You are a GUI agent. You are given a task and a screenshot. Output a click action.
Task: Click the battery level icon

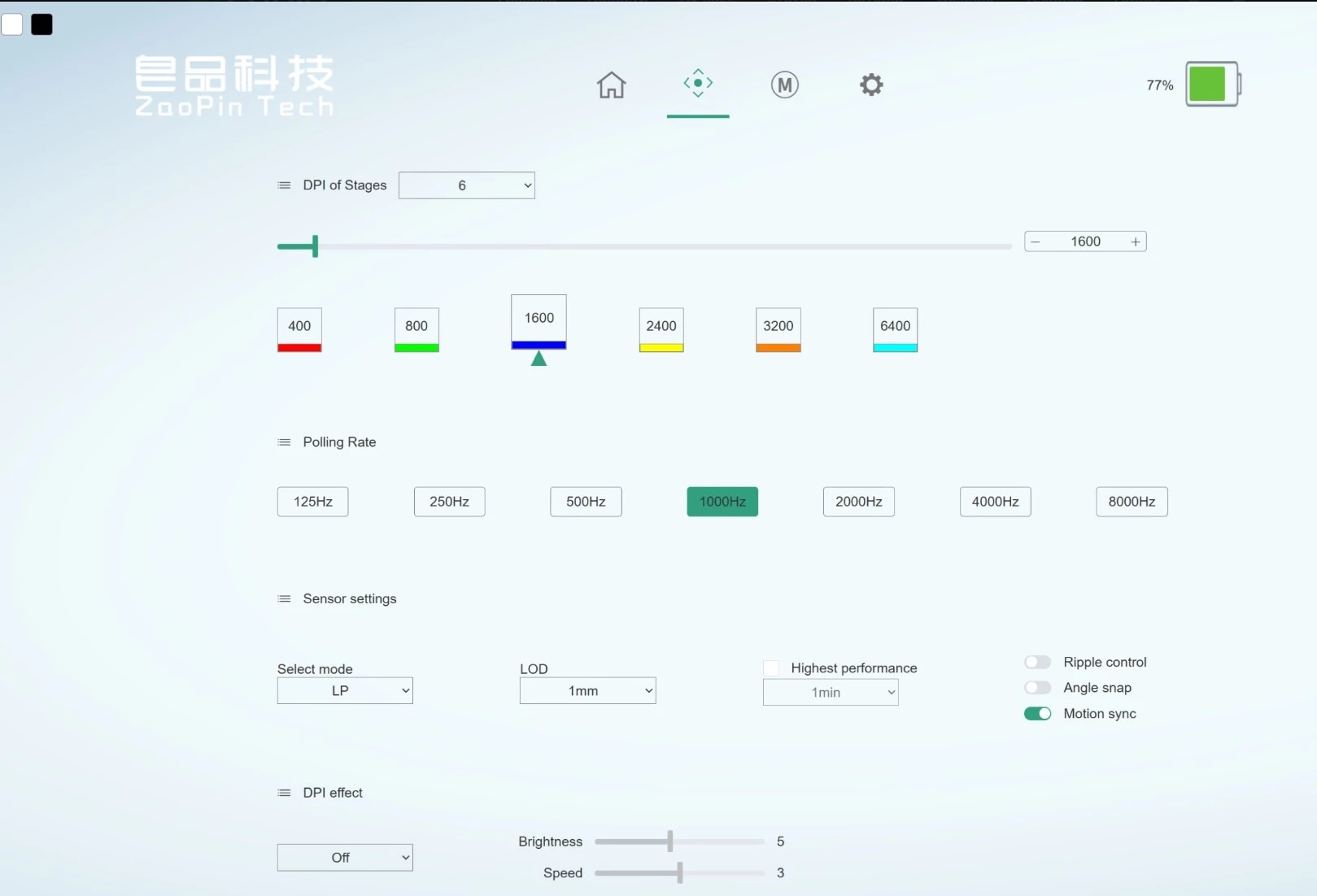1212,84
